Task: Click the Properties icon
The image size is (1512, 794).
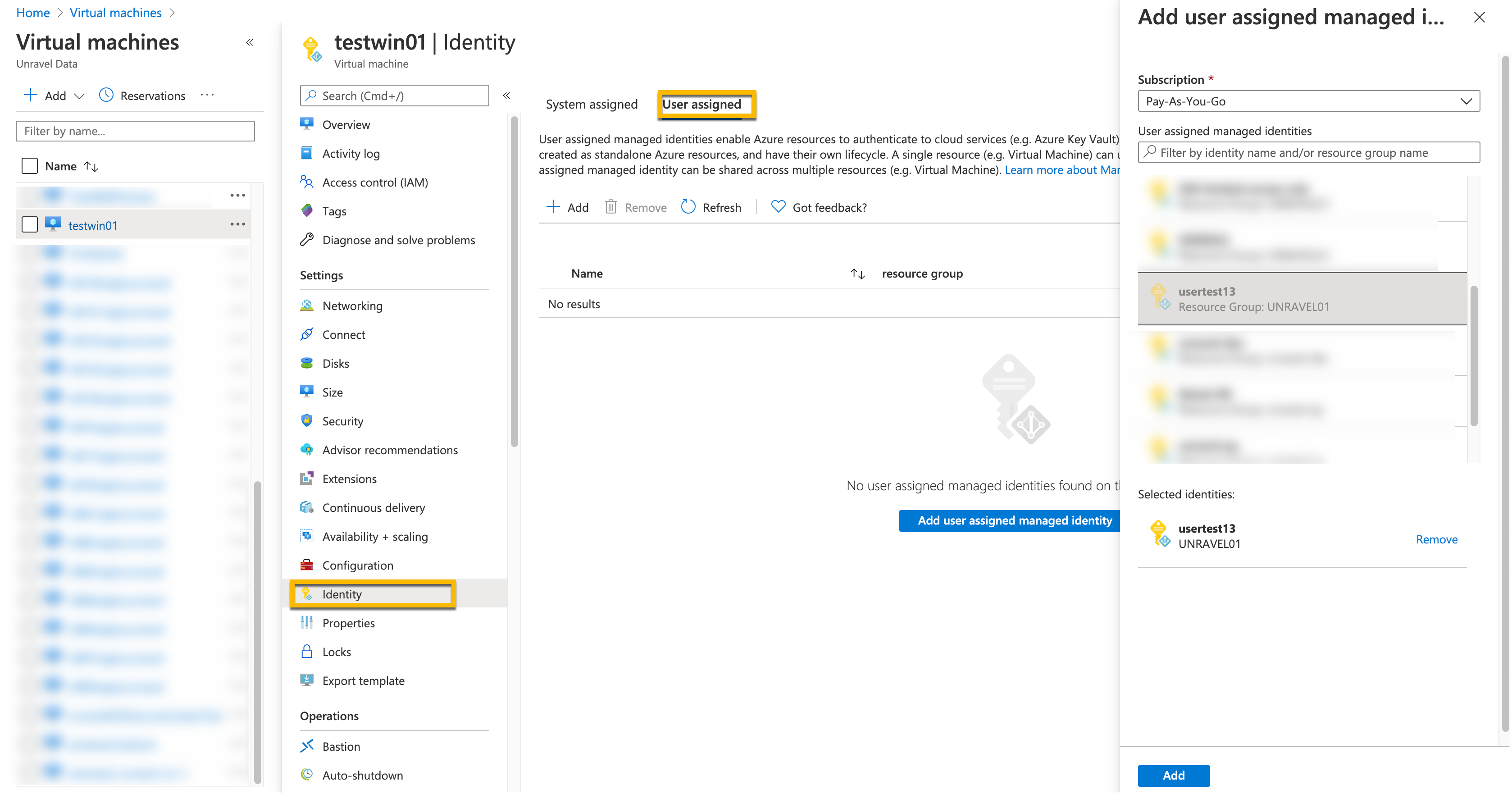Action: click(306, 622)
